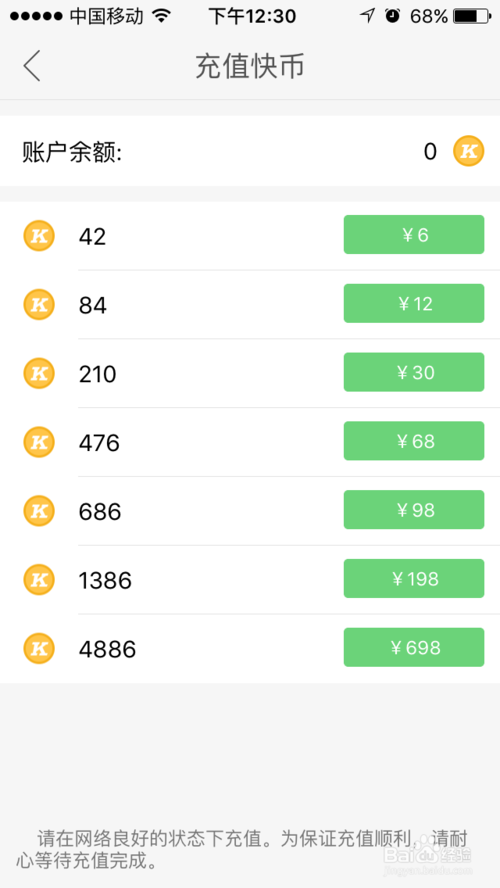Tap the battery indicator in status bar

(x=472, y=16)
